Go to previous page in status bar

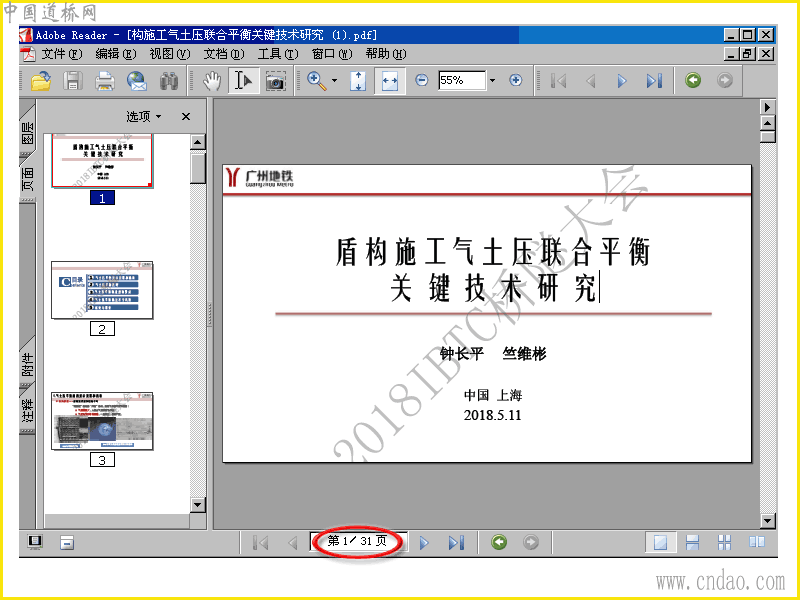(292, 543)
